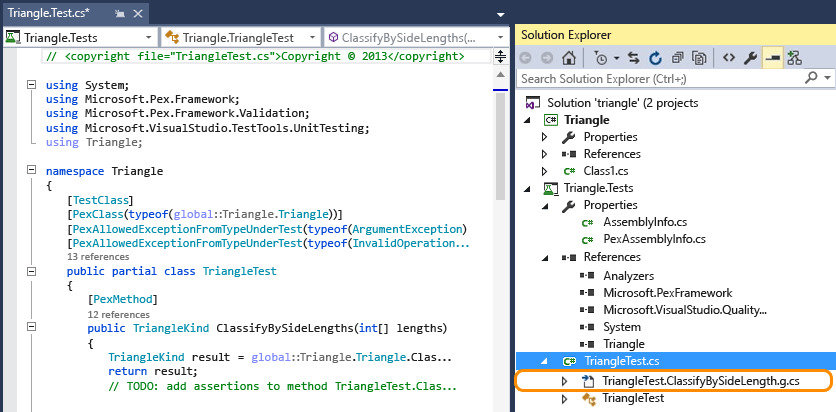Collapse References under Triangle.Tests
Screen dimensions: 836x412
tap(544, 257)
